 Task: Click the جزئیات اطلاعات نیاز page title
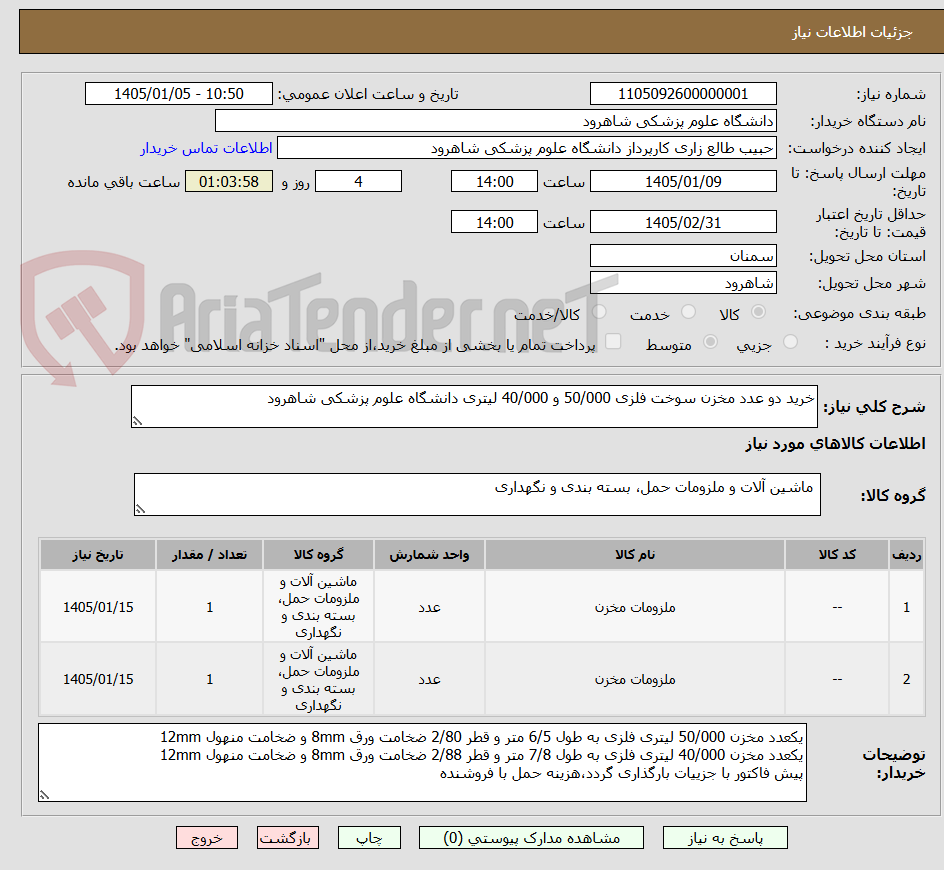[x=852, y=32]
